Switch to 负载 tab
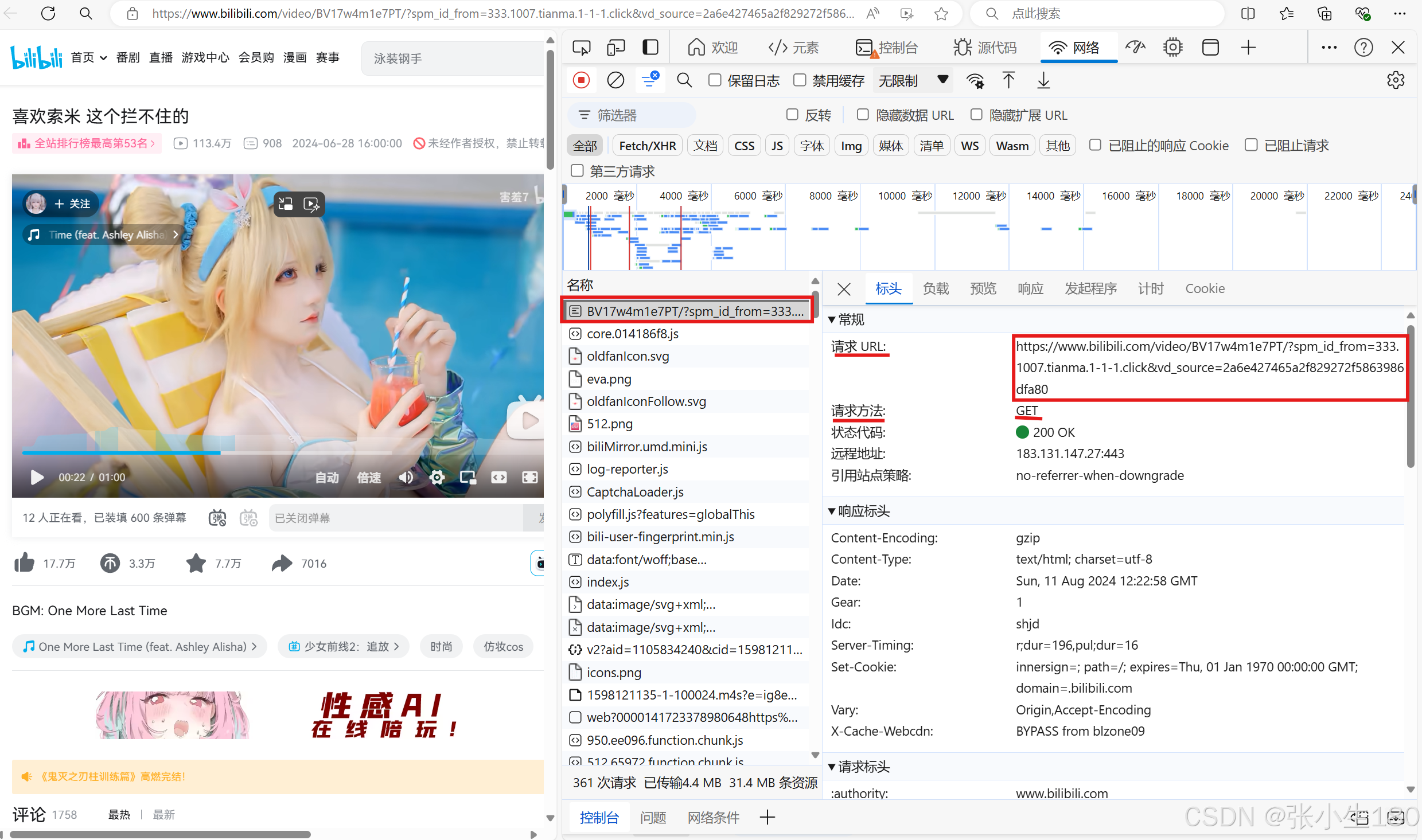 tap(936, 288)
